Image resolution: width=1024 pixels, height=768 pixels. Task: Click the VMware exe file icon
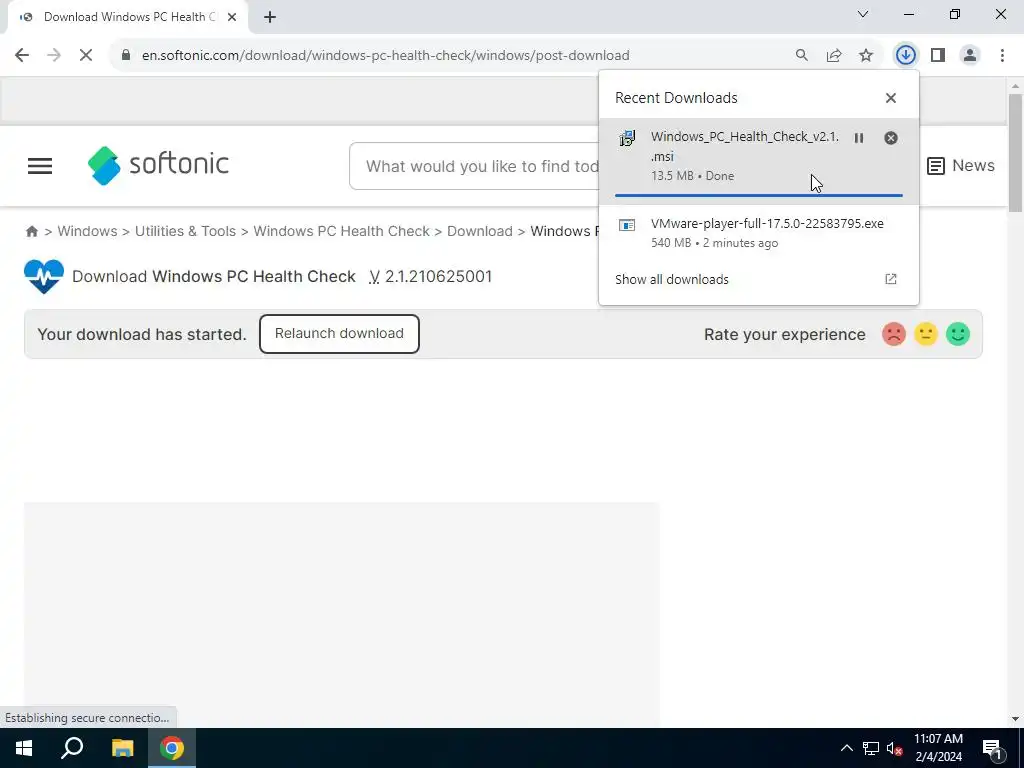[627, 225]
